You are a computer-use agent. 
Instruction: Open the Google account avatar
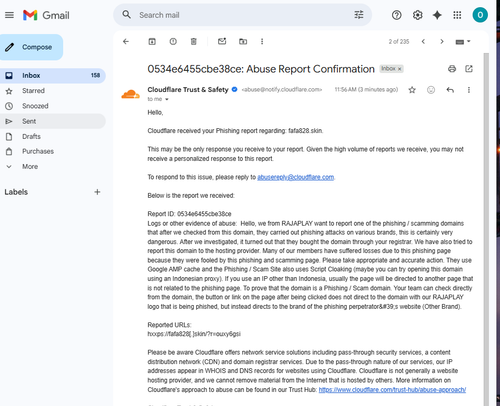[480, 15]
